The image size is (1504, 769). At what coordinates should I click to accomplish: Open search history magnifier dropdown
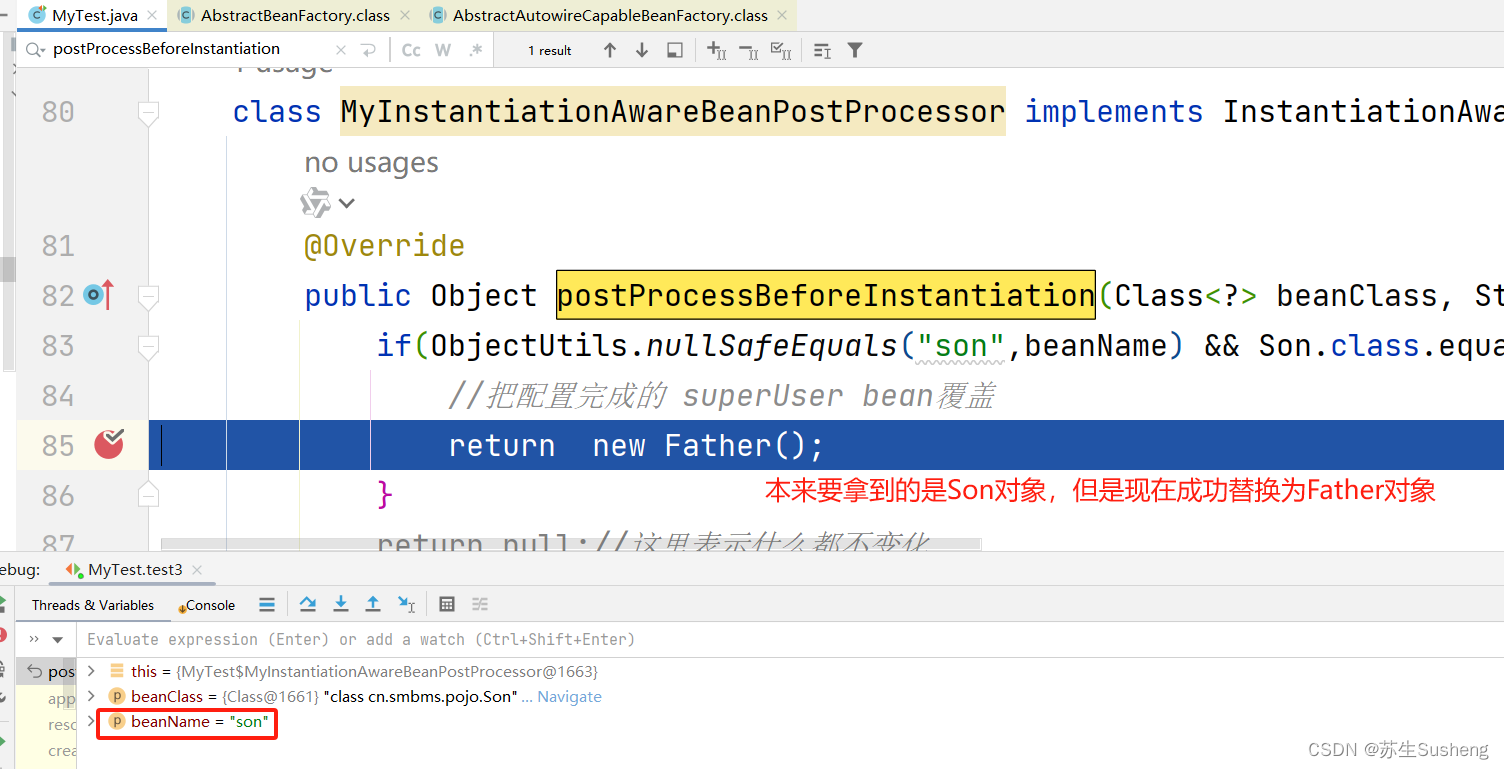click(36, 50)
